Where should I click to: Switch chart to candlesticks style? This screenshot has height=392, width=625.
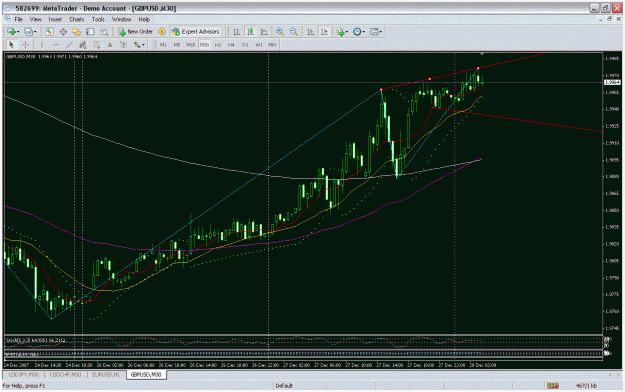pyautogui.click(x=250, y=32)
